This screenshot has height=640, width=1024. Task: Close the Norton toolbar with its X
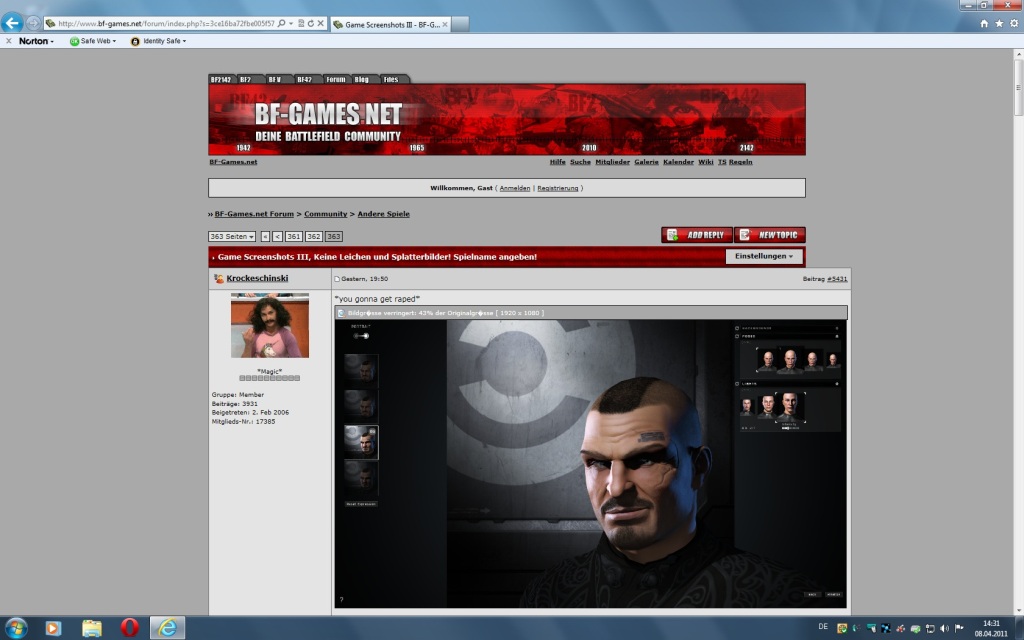coord(8,40)
